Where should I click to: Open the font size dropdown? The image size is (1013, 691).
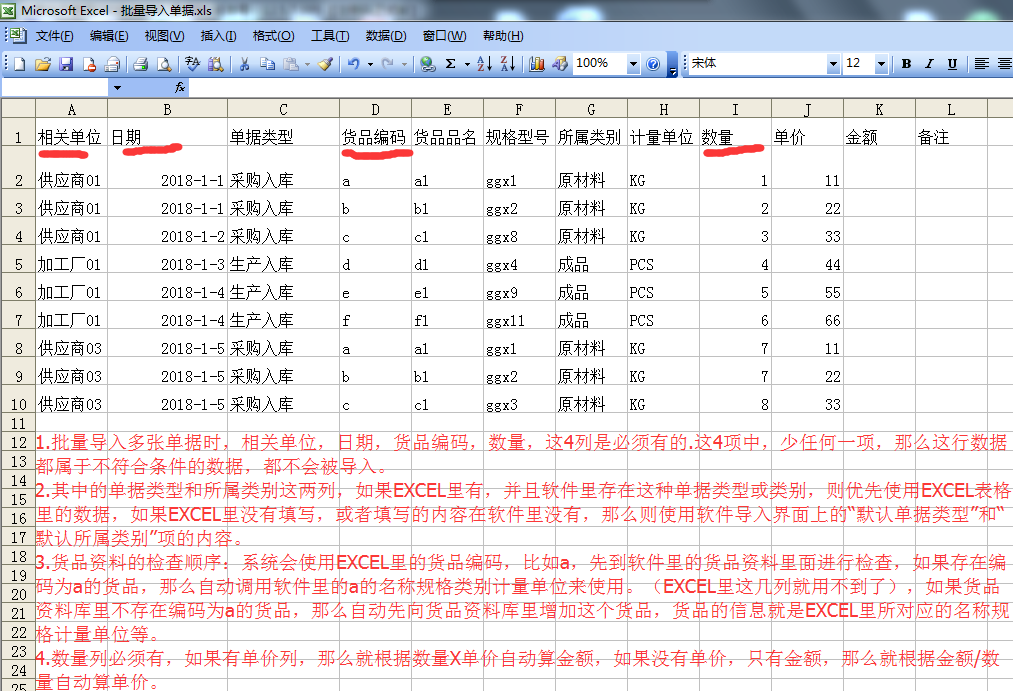pos(881,64)
